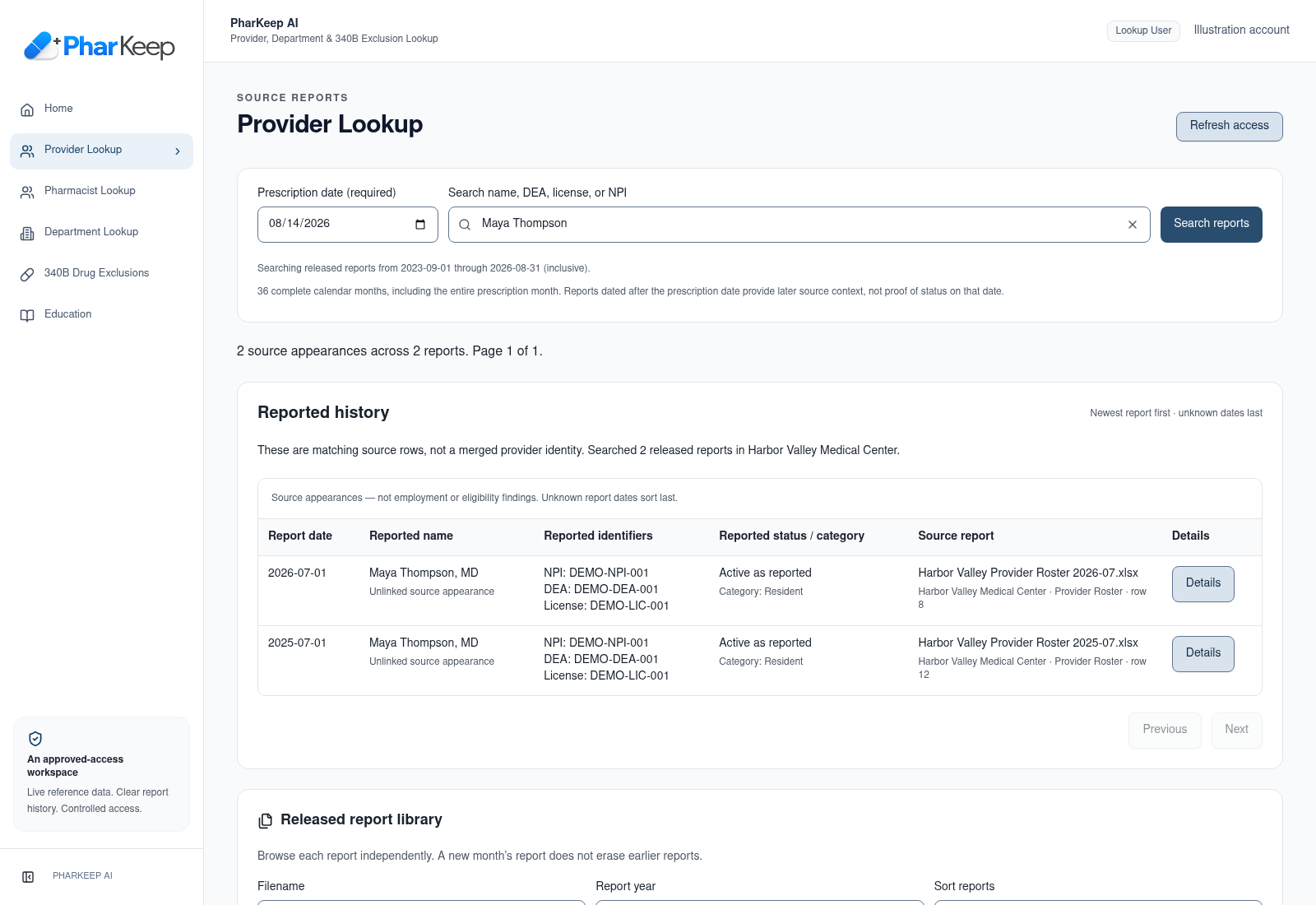Click Illustration account in header
1316x905 pixels.
(x=1241, y=30)
